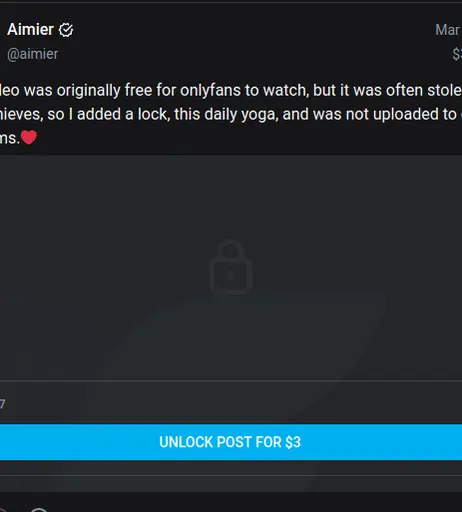Image resolution: width=462 pixels, height=512 pixels.
Task: Click the partial comment bubble icon below
Action: [39, 510]
